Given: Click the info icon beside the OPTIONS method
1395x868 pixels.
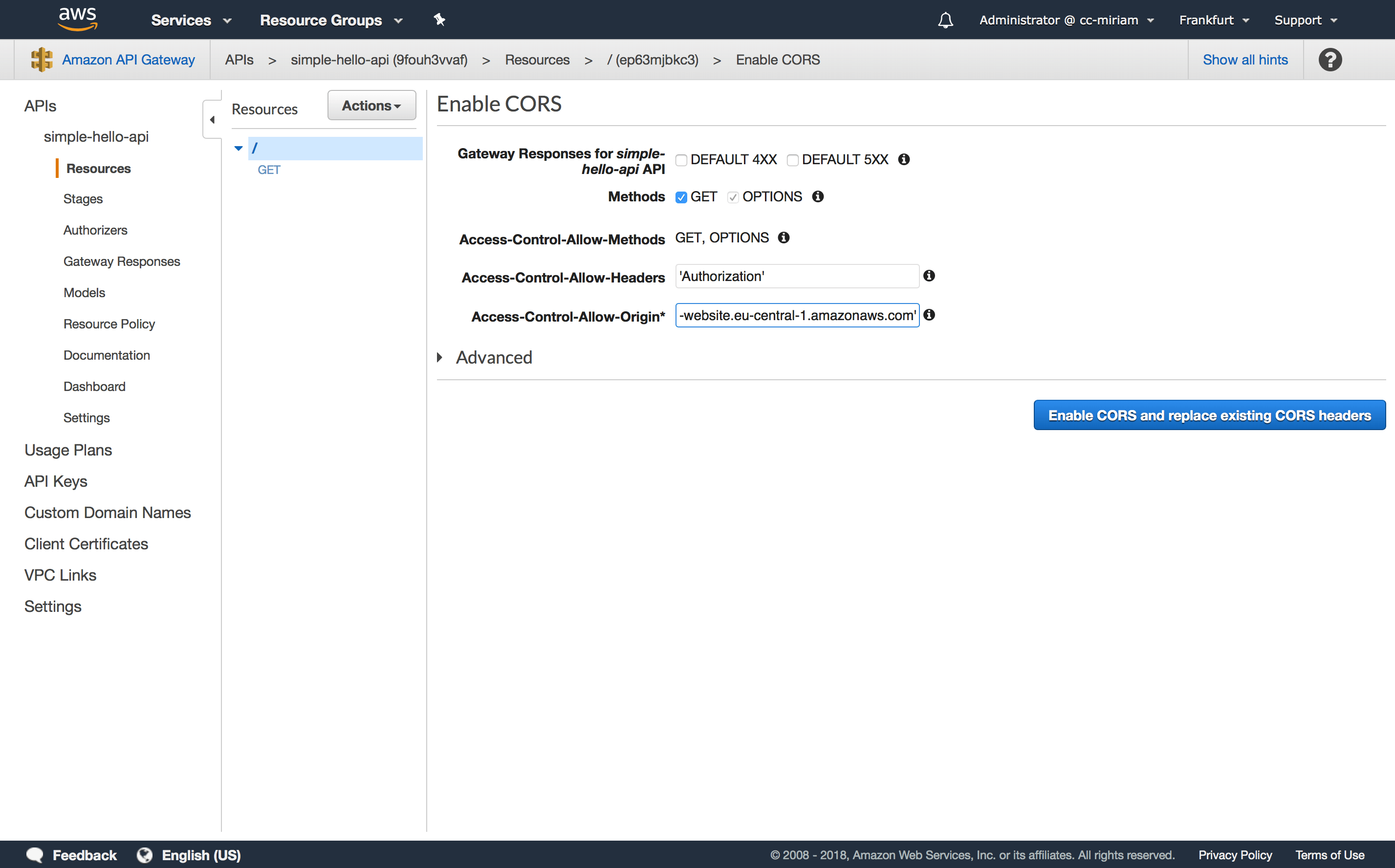Looking at the screenshot, I should point(817,197).
